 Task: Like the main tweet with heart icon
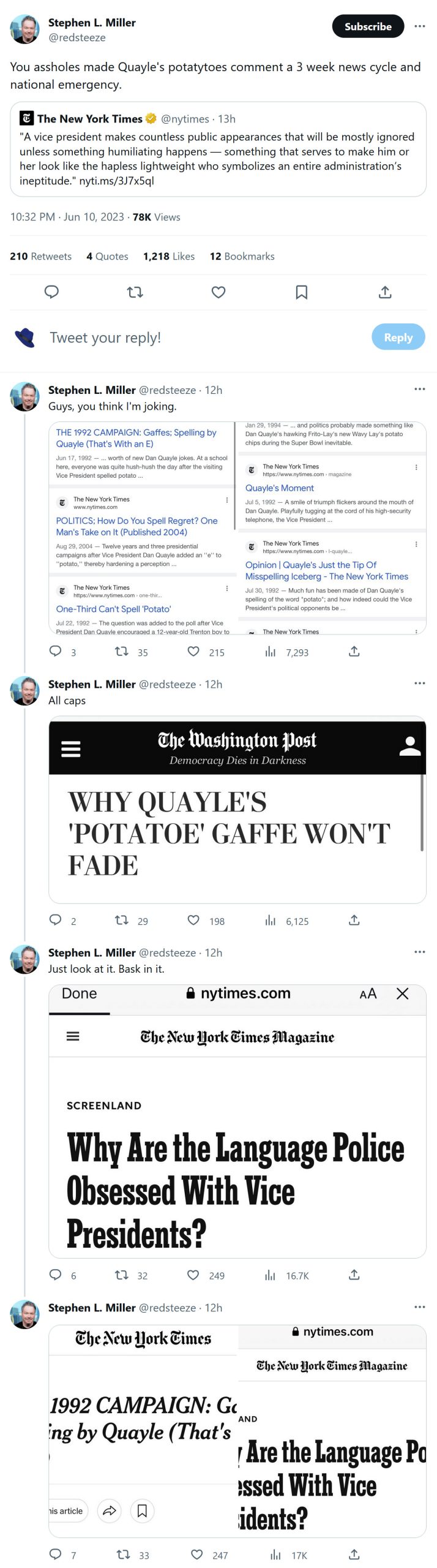219,292
